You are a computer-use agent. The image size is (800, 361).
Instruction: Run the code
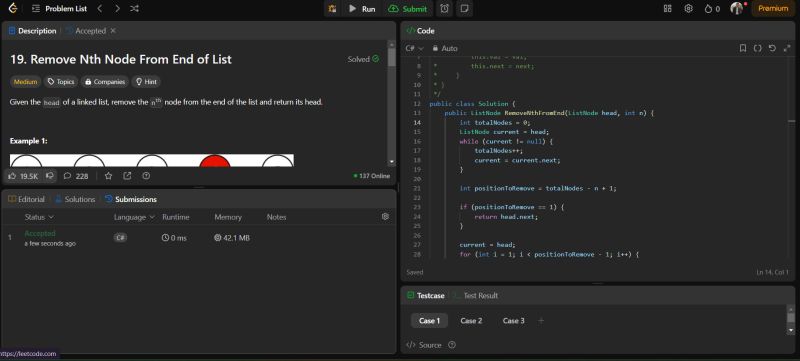click(362, 9)
